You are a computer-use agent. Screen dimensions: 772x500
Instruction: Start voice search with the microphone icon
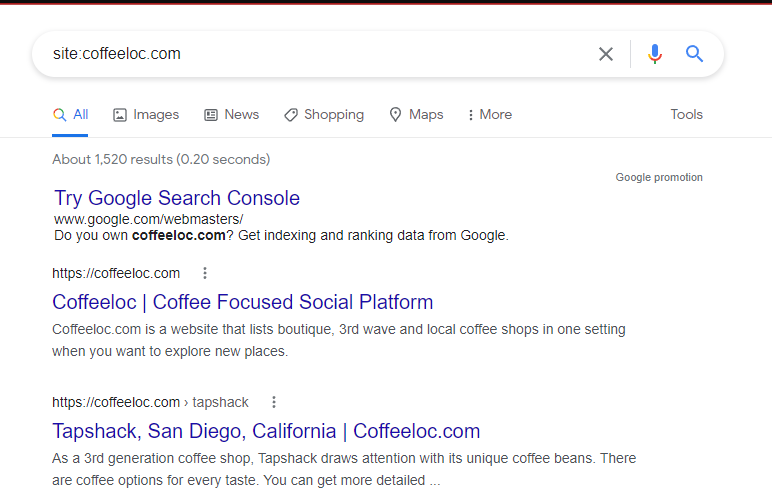[655, 54]
